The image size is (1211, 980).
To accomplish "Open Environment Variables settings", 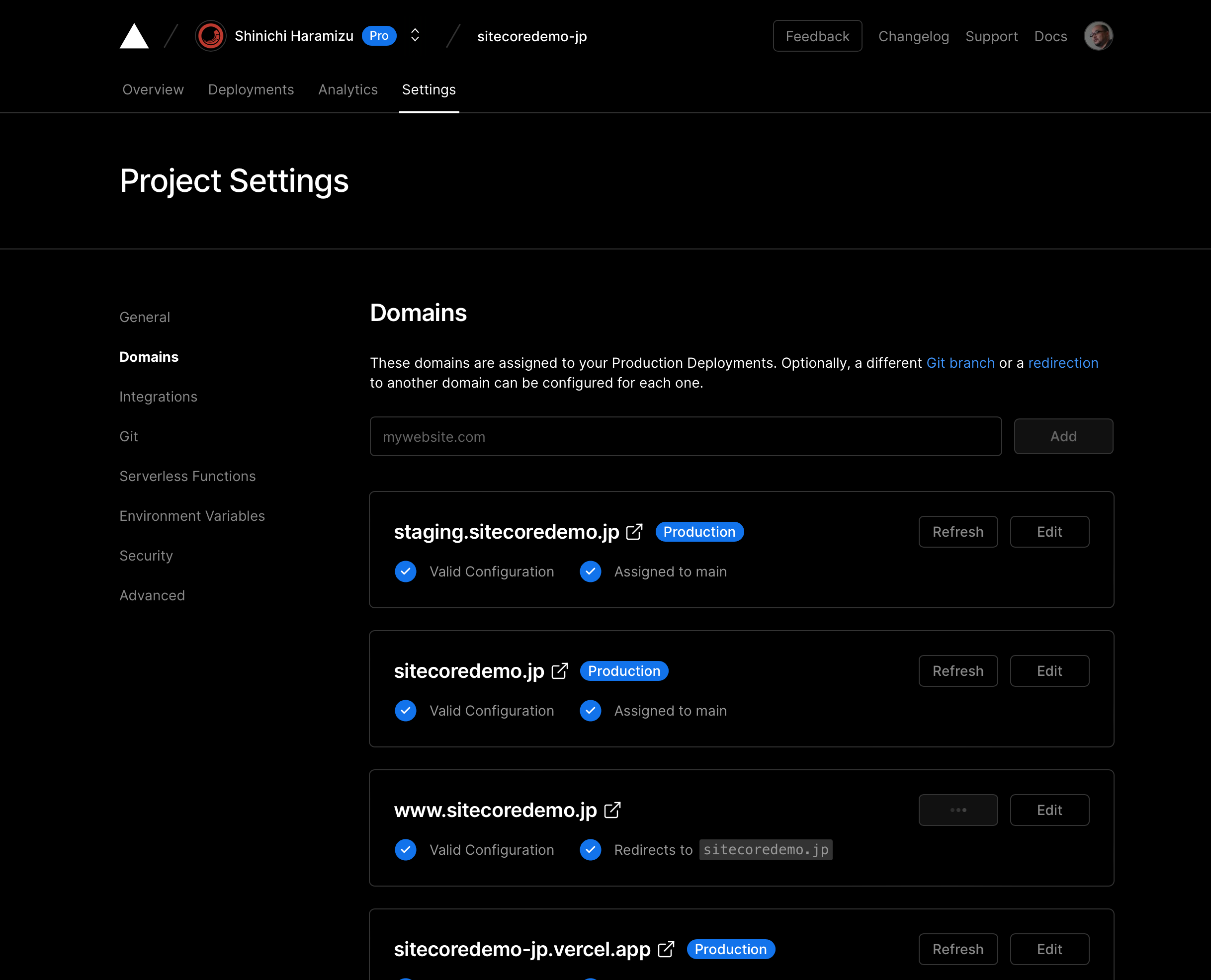I will tap(192, 516).
